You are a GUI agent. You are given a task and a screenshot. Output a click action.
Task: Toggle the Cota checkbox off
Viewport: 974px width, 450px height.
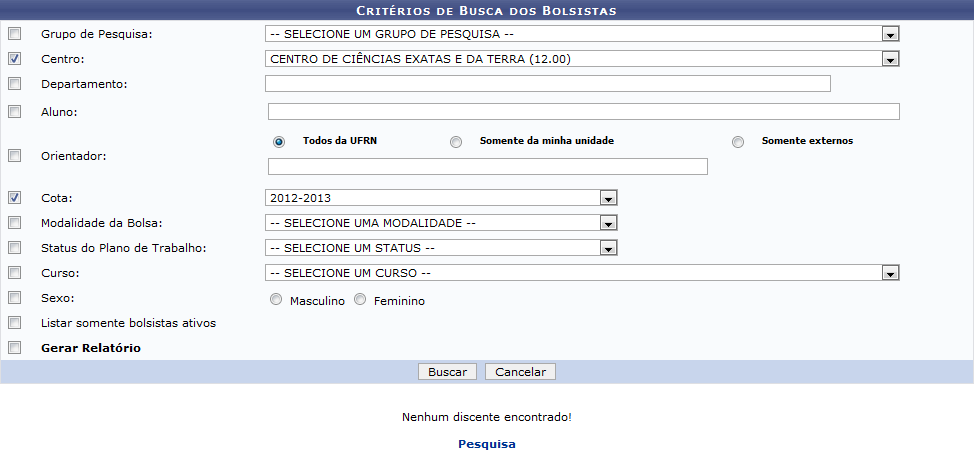14,198
